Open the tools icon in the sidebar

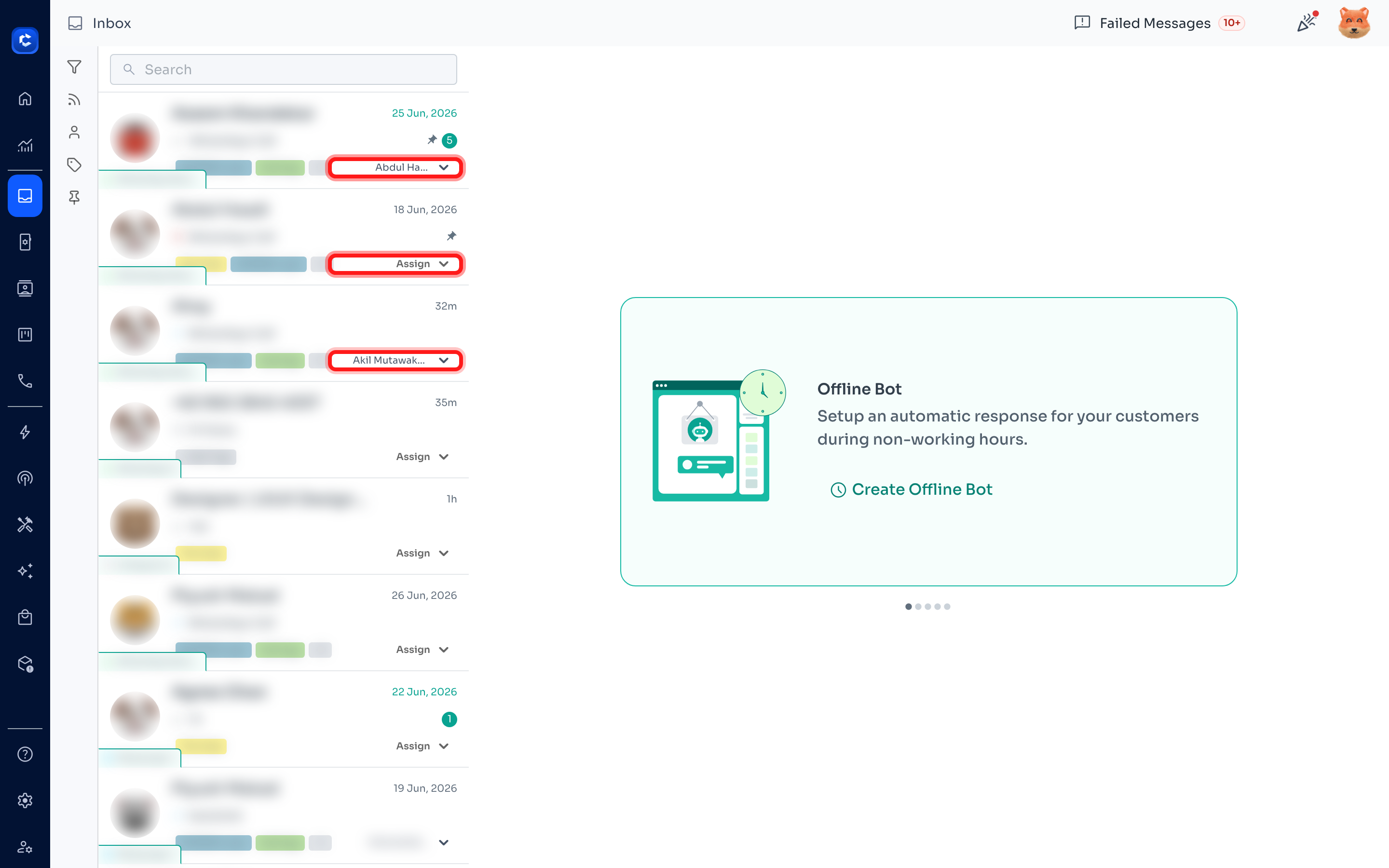(25, 525)
